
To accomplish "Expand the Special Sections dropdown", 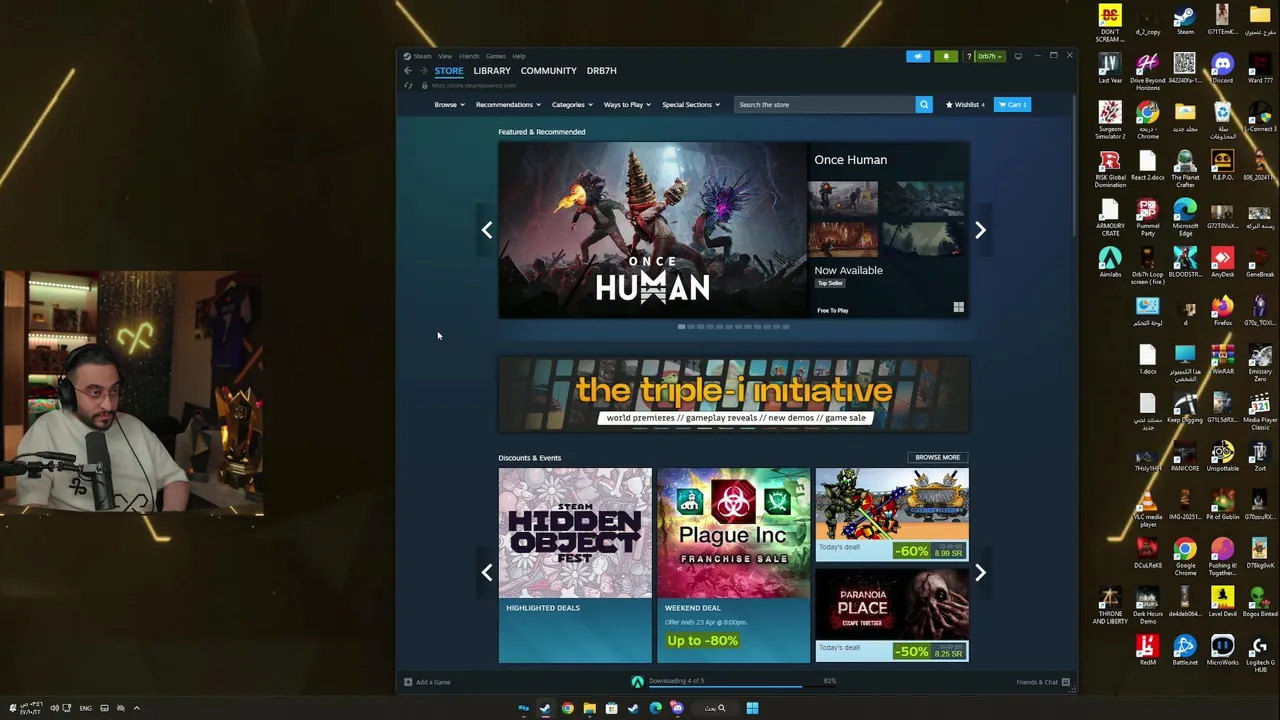I will [x=691, y=104].
